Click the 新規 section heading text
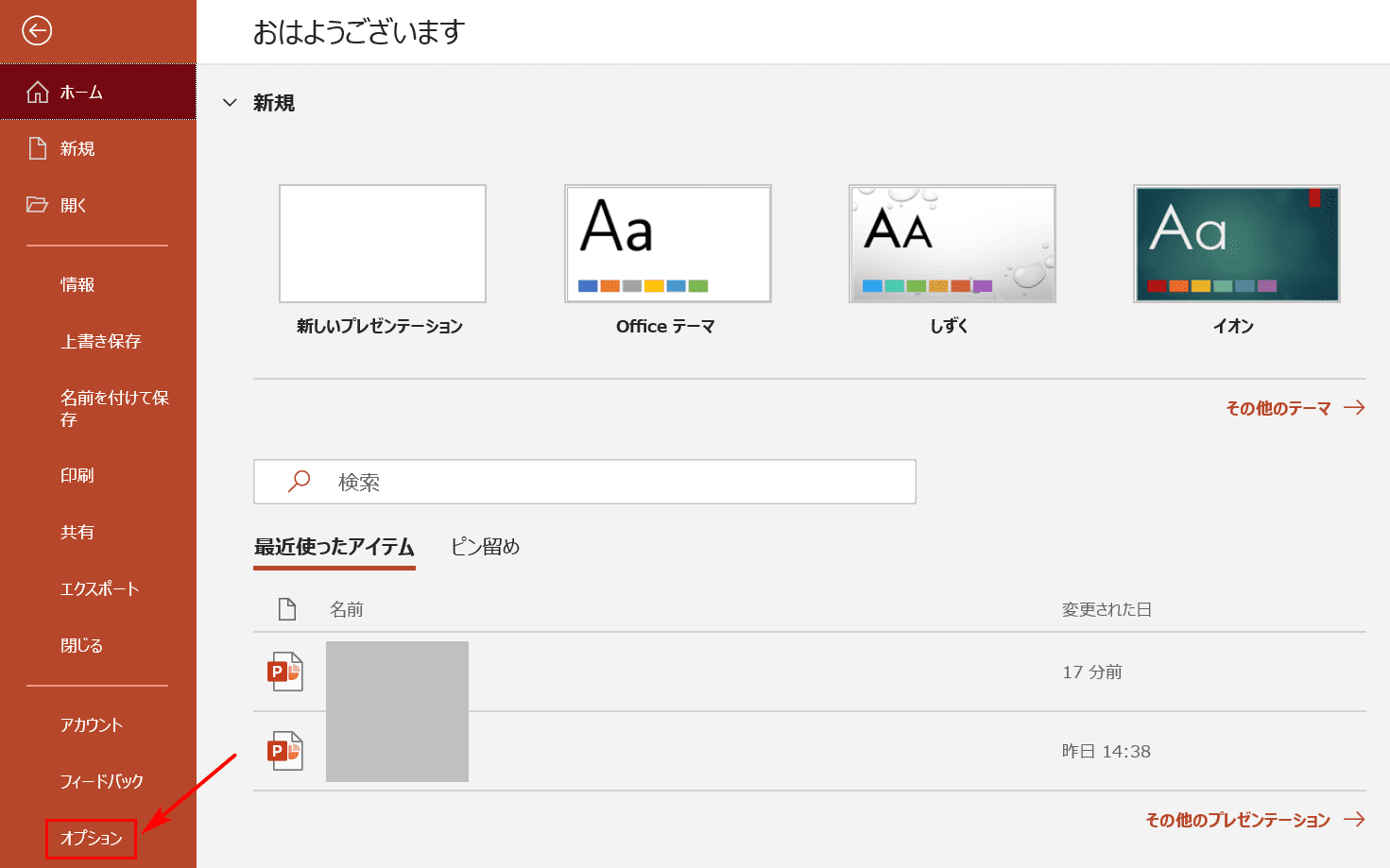This screenshot has width=1390, height=868. [274, 103]
